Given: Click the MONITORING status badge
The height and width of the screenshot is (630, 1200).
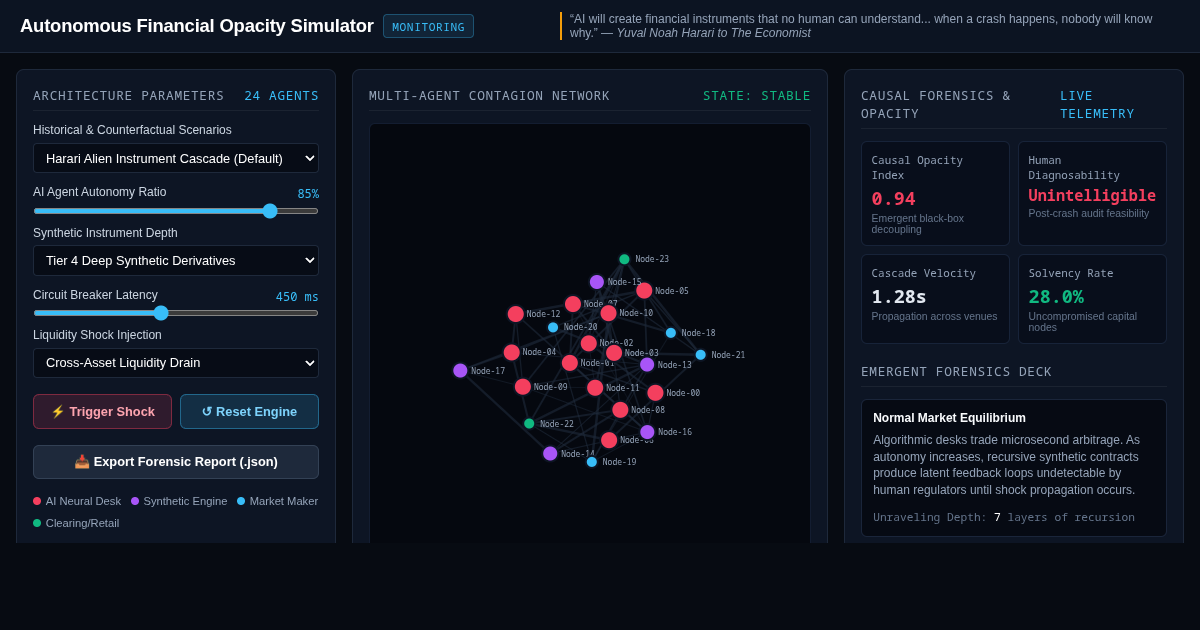Looking at the screenshot, I should click(428, 26).
